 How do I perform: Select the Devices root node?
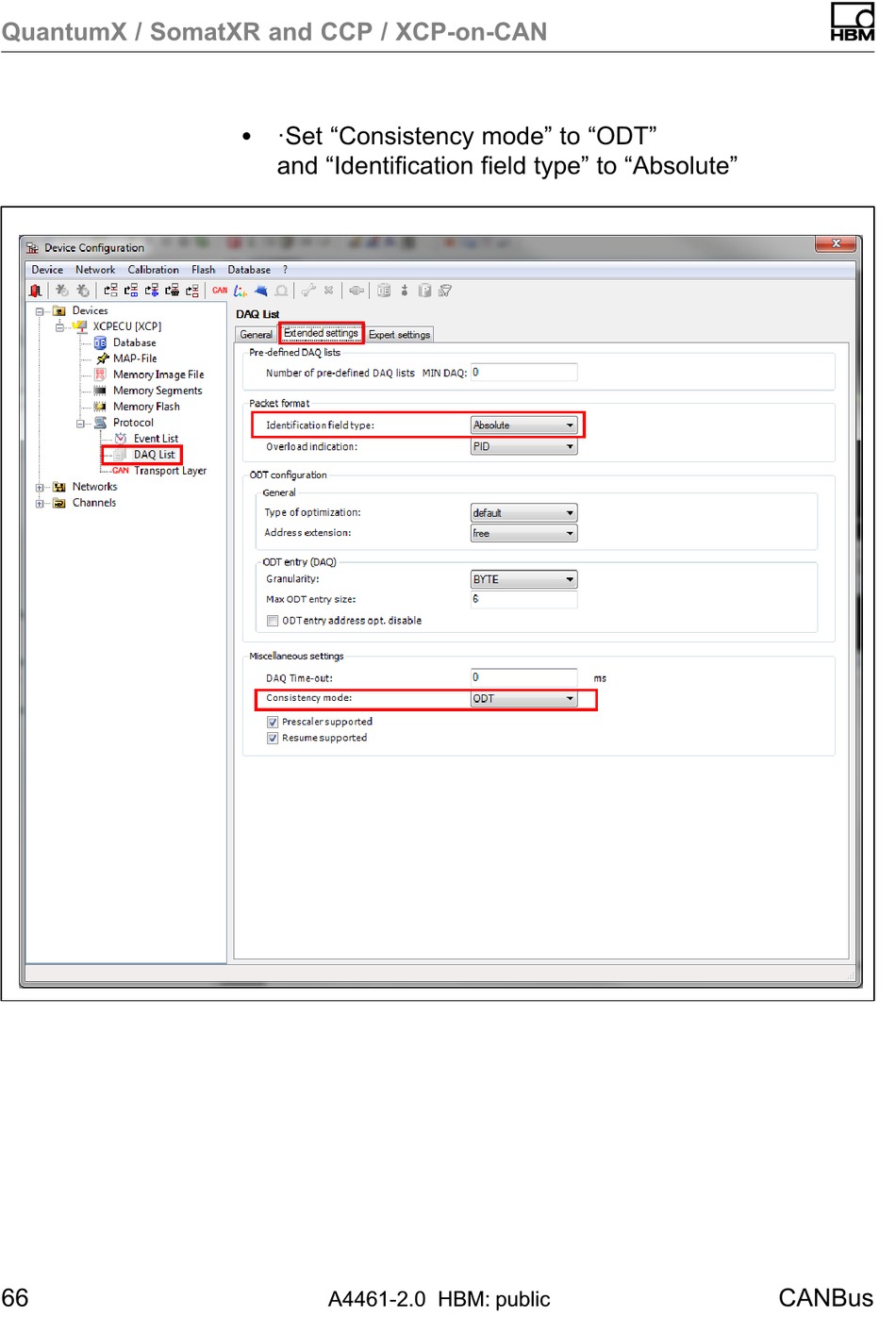click(x=90, y=310)
